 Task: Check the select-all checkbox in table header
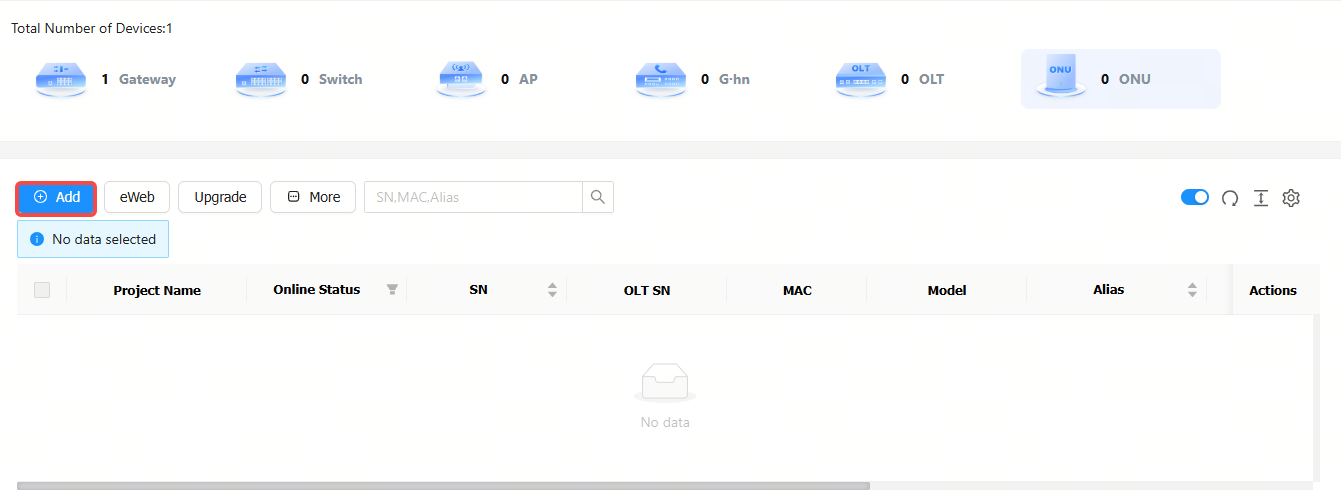(x=42, y=290)
